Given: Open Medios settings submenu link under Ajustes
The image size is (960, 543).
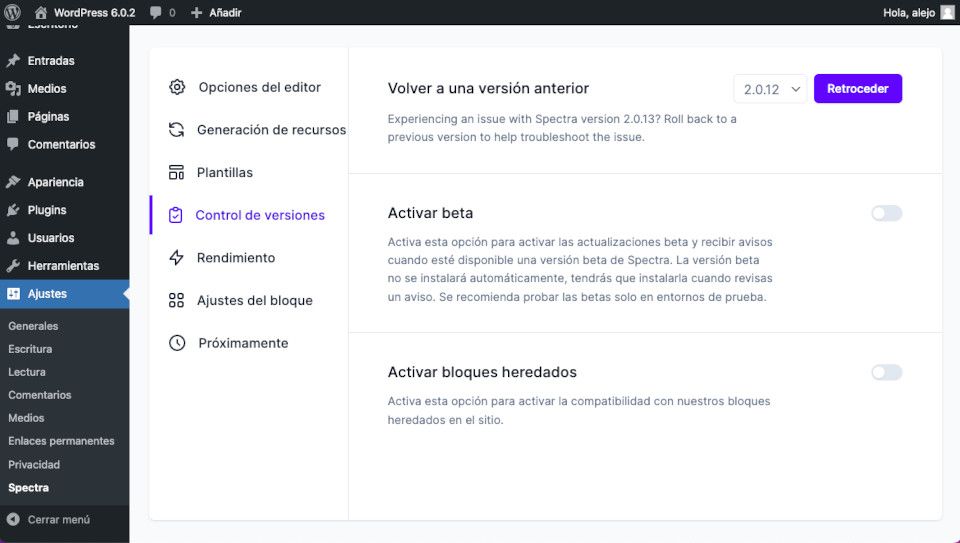Looking at the screenshot, I should tap(26, 418).
